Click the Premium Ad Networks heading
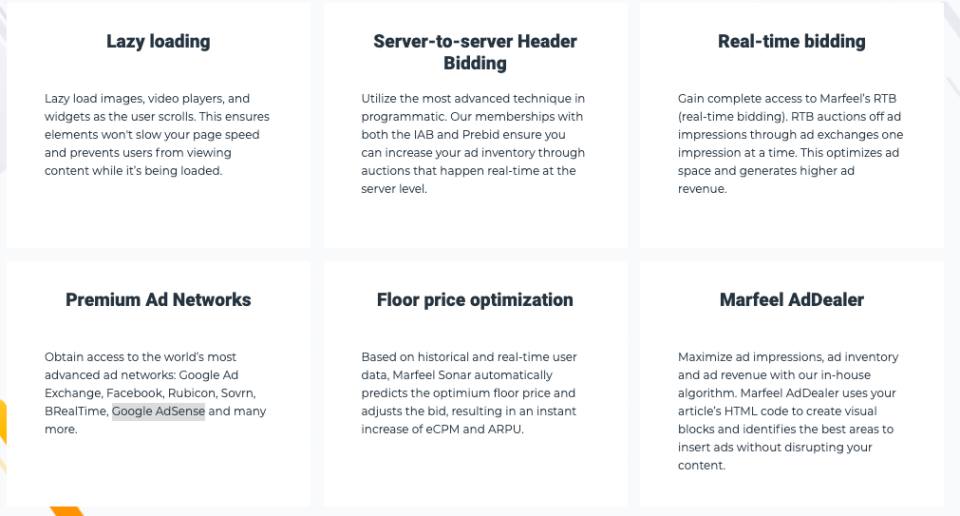 158,300
